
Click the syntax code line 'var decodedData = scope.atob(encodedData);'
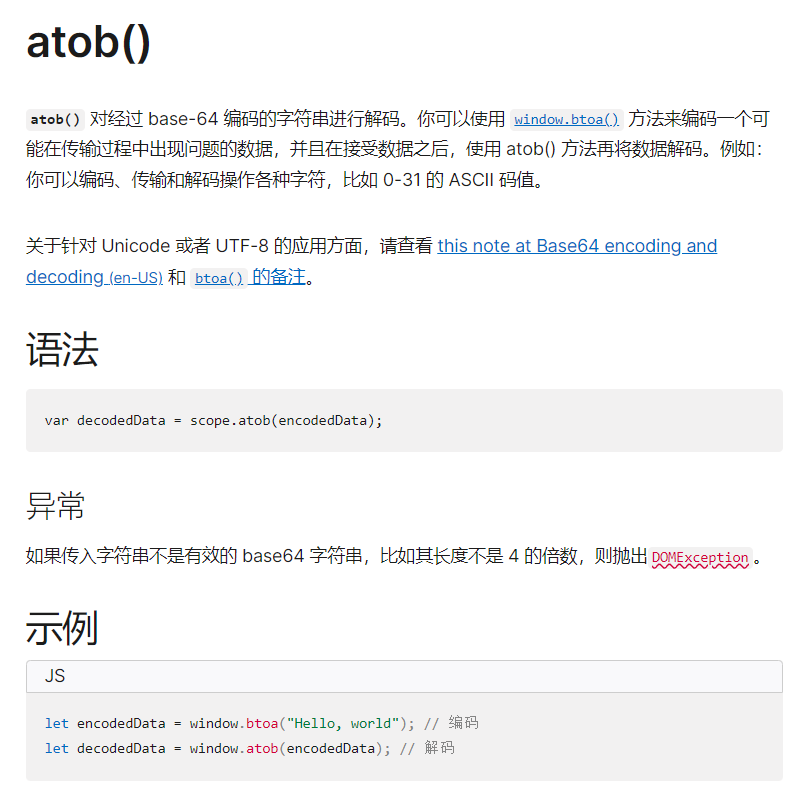pos(214,421)
